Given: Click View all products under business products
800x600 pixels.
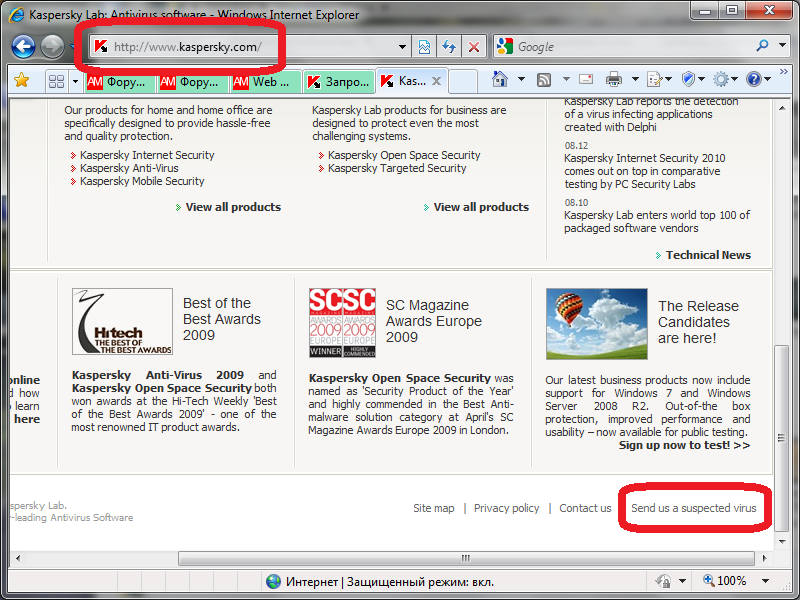Looking at the screenshot, I should pyautogui.click(x=481, y=207).
